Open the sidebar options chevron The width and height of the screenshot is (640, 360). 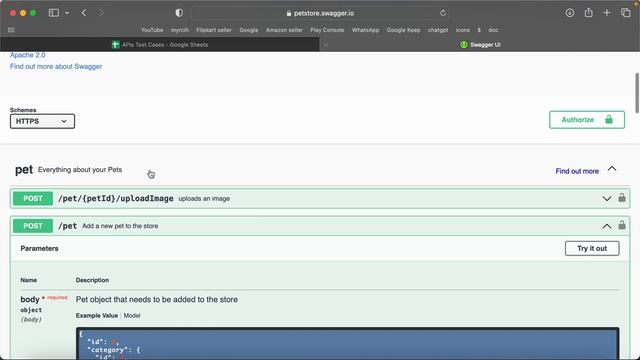coord(67,13)
